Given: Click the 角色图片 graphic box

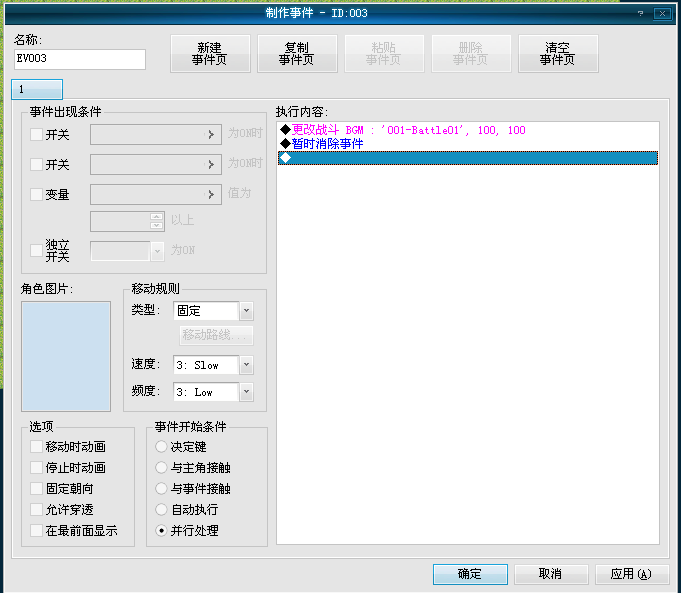Looking at the screenshot, I should 66,356.
